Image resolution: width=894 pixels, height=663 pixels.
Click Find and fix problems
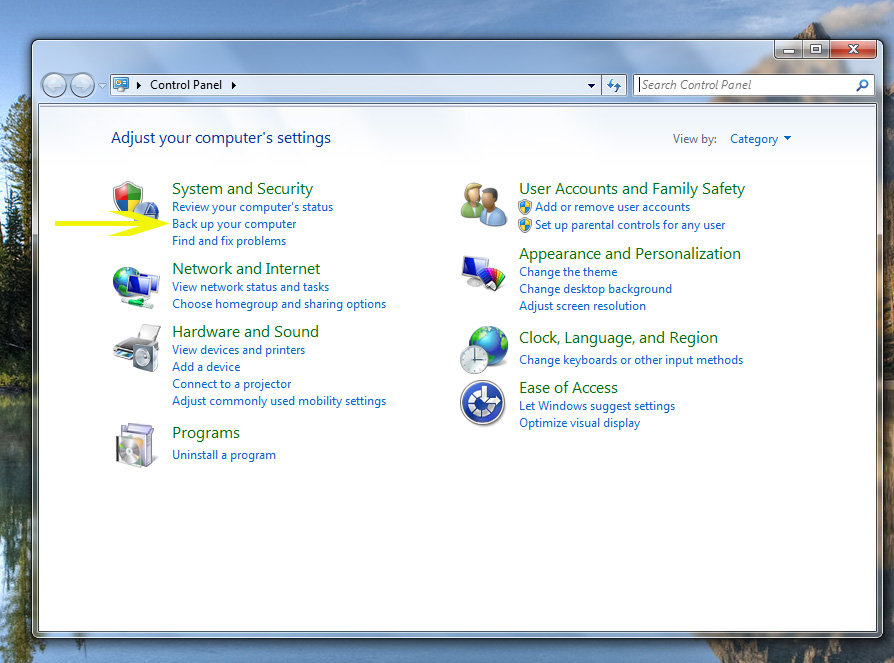229,241
